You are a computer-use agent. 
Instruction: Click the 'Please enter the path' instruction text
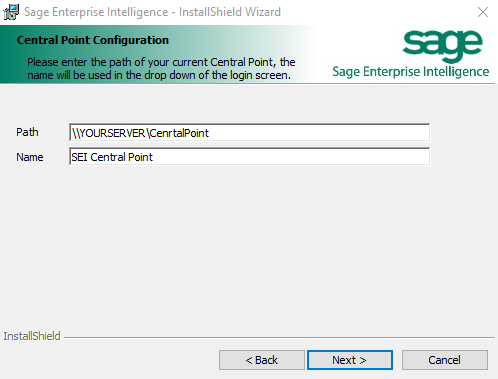point(161,69)
